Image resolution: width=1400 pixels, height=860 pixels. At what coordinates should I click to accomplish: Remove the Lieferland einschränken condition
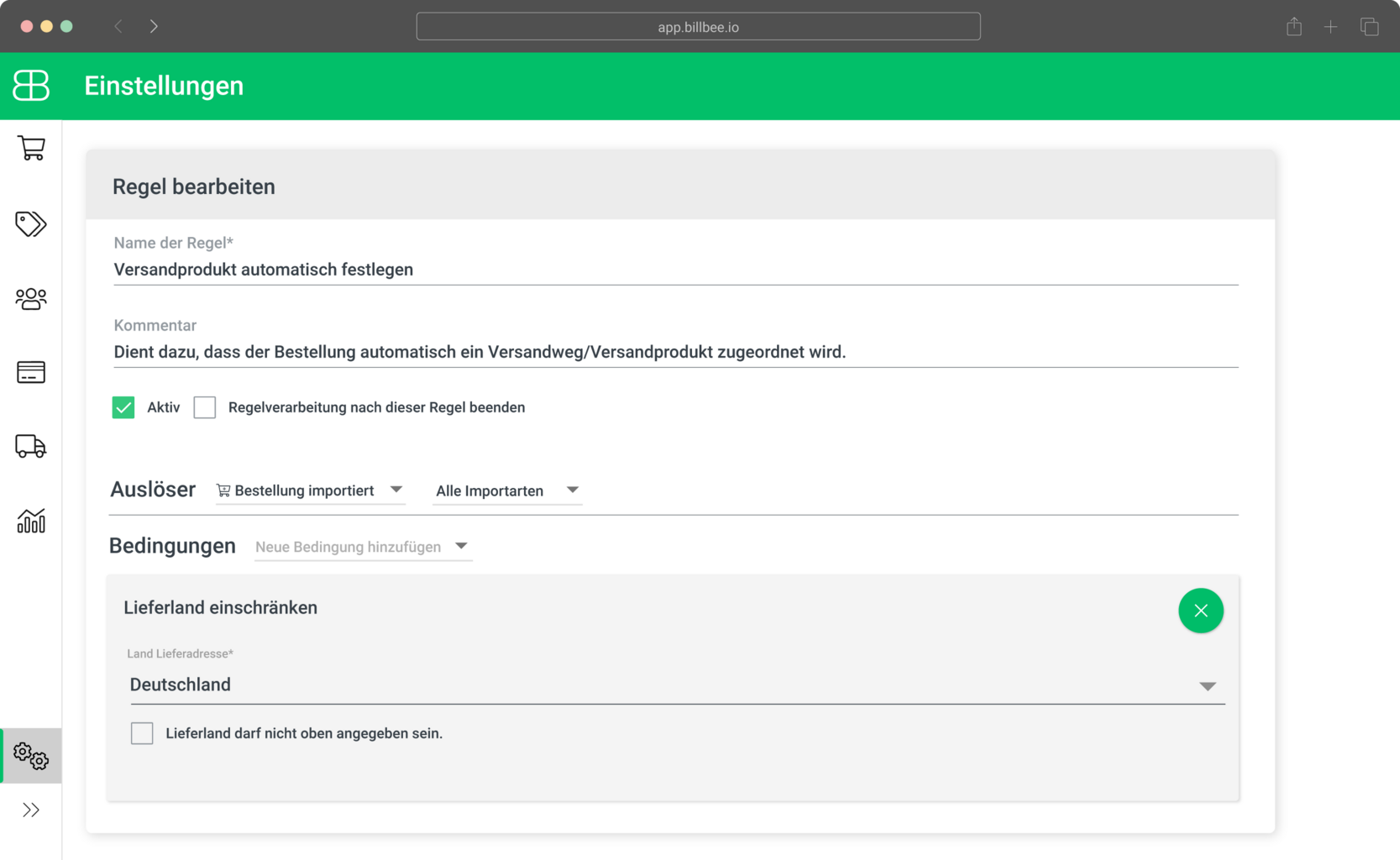(x=1200, y=611)
